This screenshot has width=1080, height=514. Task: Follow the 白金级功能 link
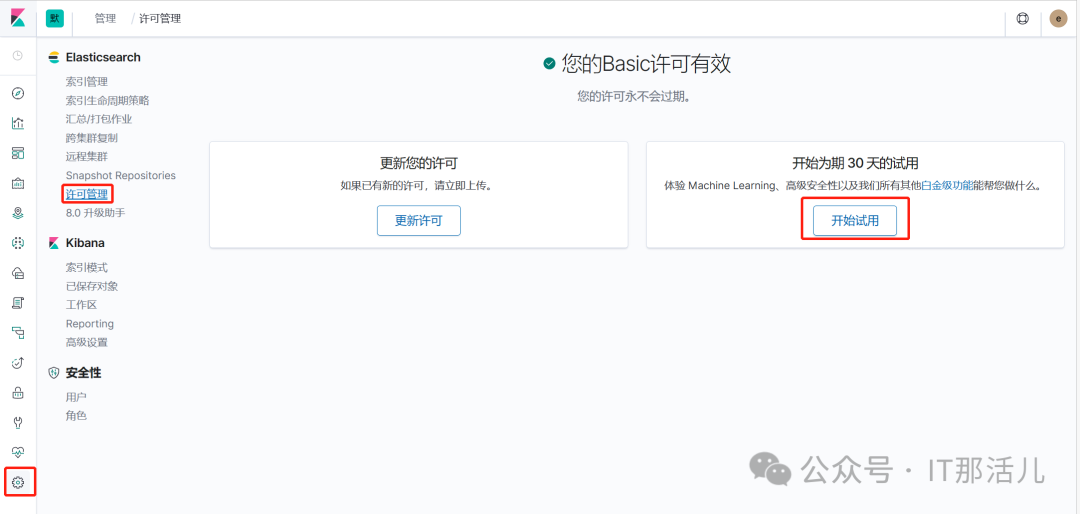[947, 186]
